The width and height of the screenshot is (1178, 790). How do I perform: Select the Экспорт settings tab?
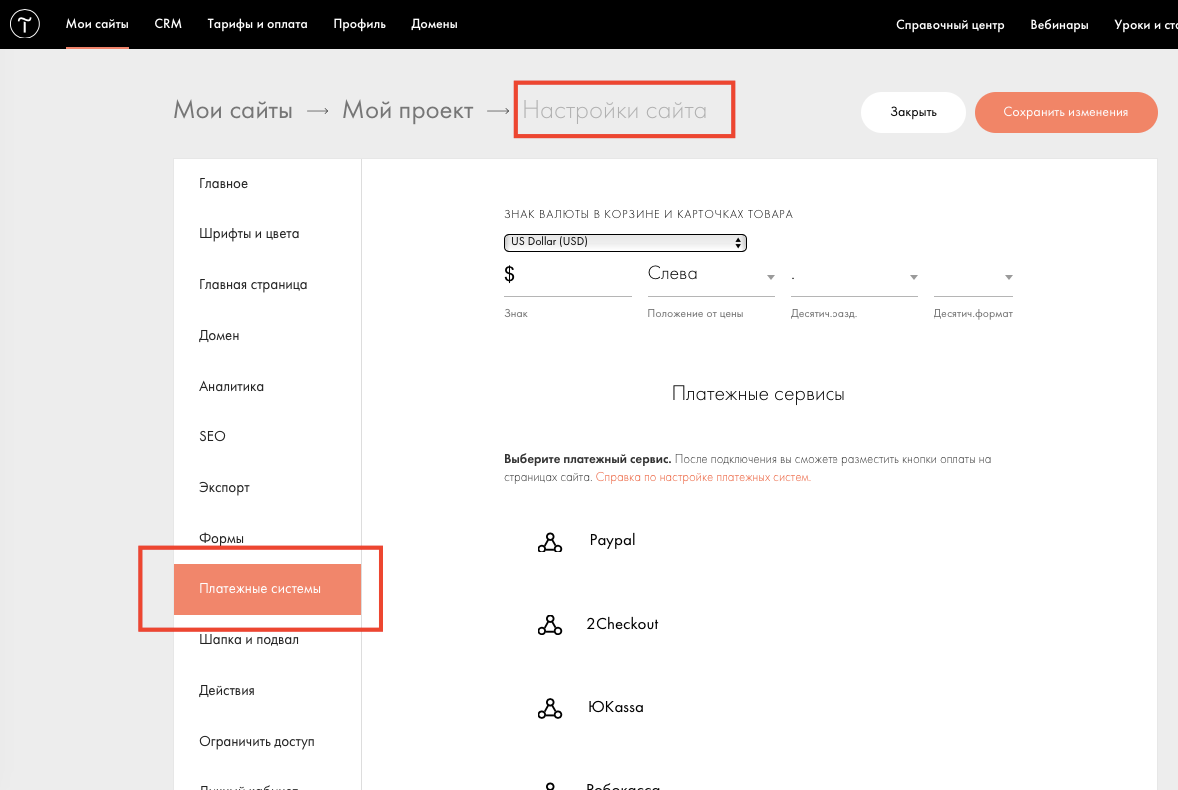[x=267, y=487]
